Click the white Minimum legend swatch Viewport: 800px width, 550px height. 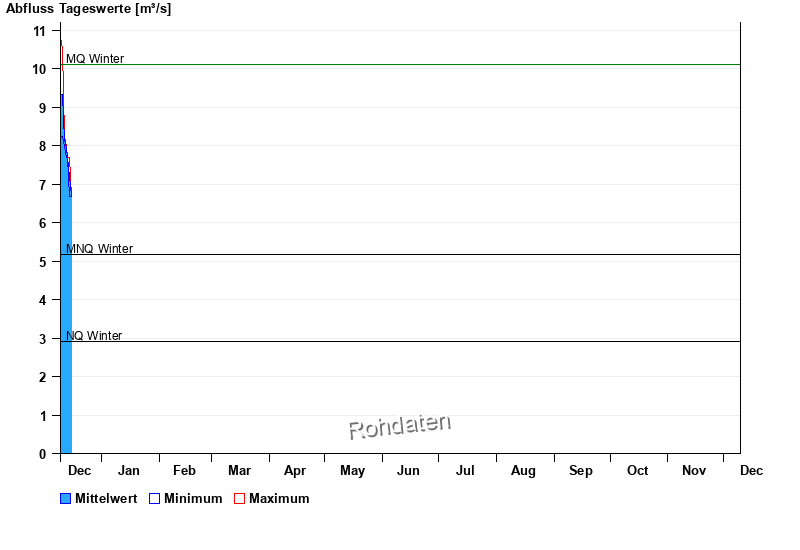pos(154,499)
